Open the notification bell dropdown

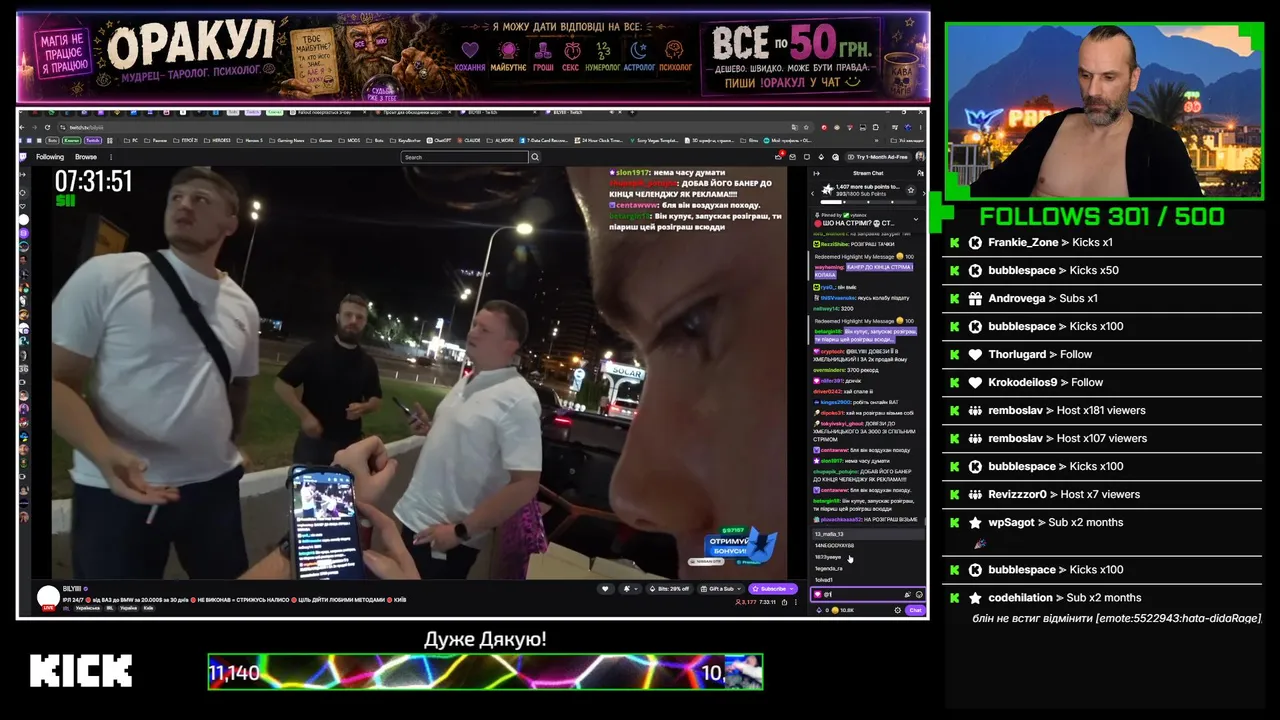tap(630, 589)
